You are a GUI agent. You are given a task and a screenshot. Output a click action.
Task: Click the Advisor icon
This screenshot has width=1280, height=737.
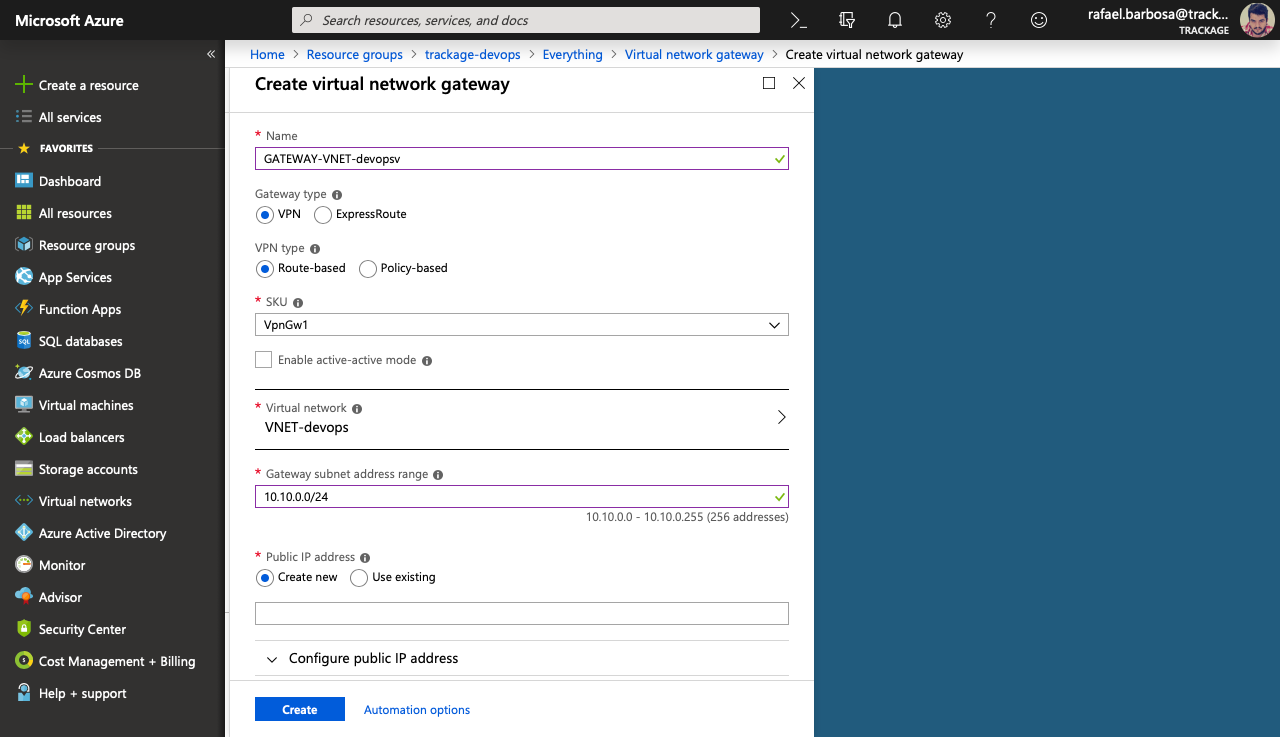click(24, 597)
